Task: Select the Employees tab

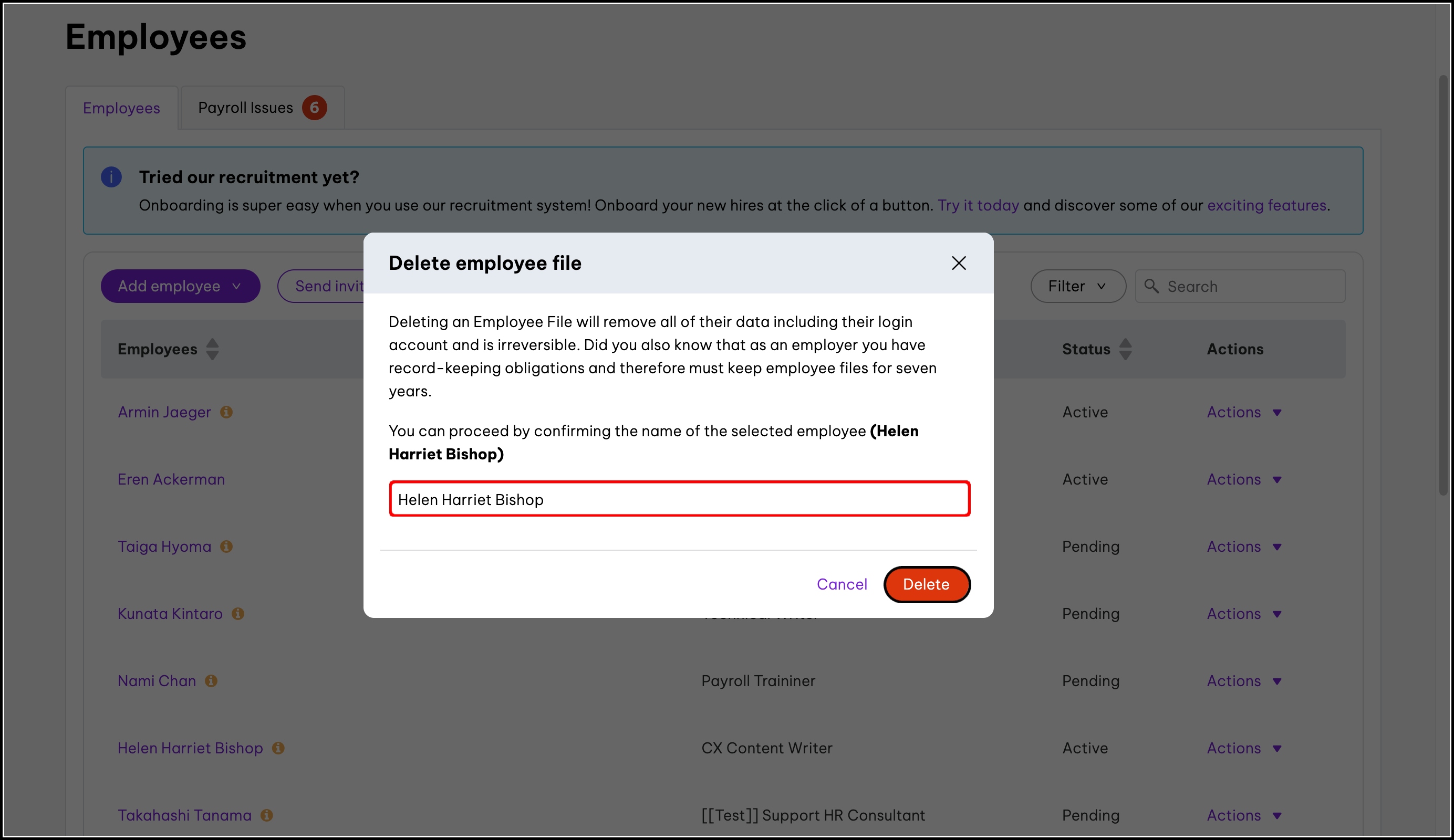Action: [x=121, y=108]
